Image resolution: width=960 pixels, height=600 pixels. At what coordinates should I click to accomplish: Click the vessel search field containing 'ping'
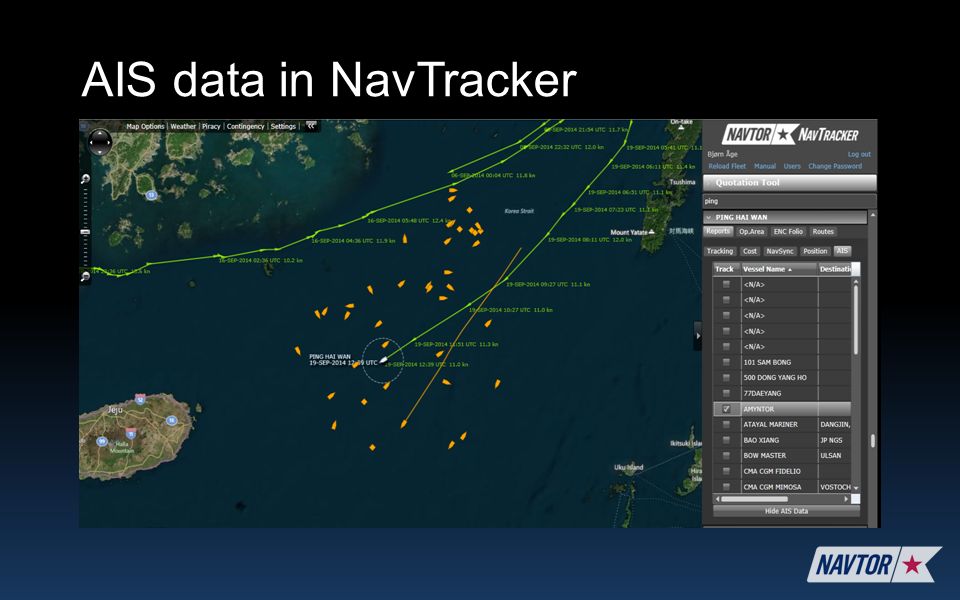790,201
